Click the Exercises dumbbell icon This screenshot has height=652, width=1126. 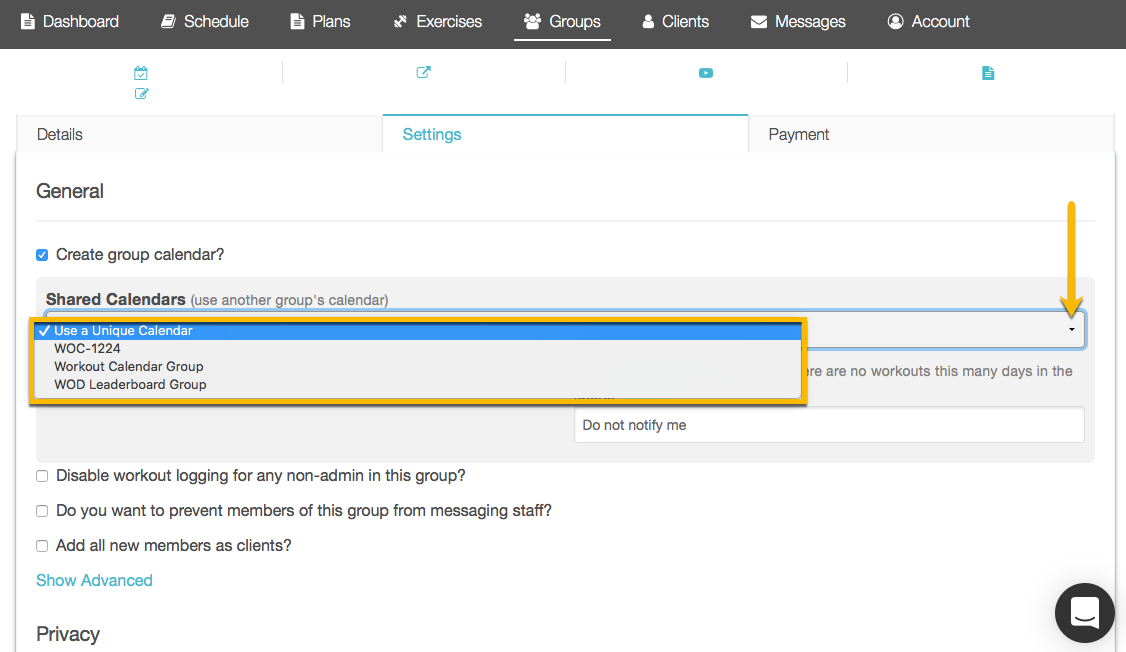point(400,22)
